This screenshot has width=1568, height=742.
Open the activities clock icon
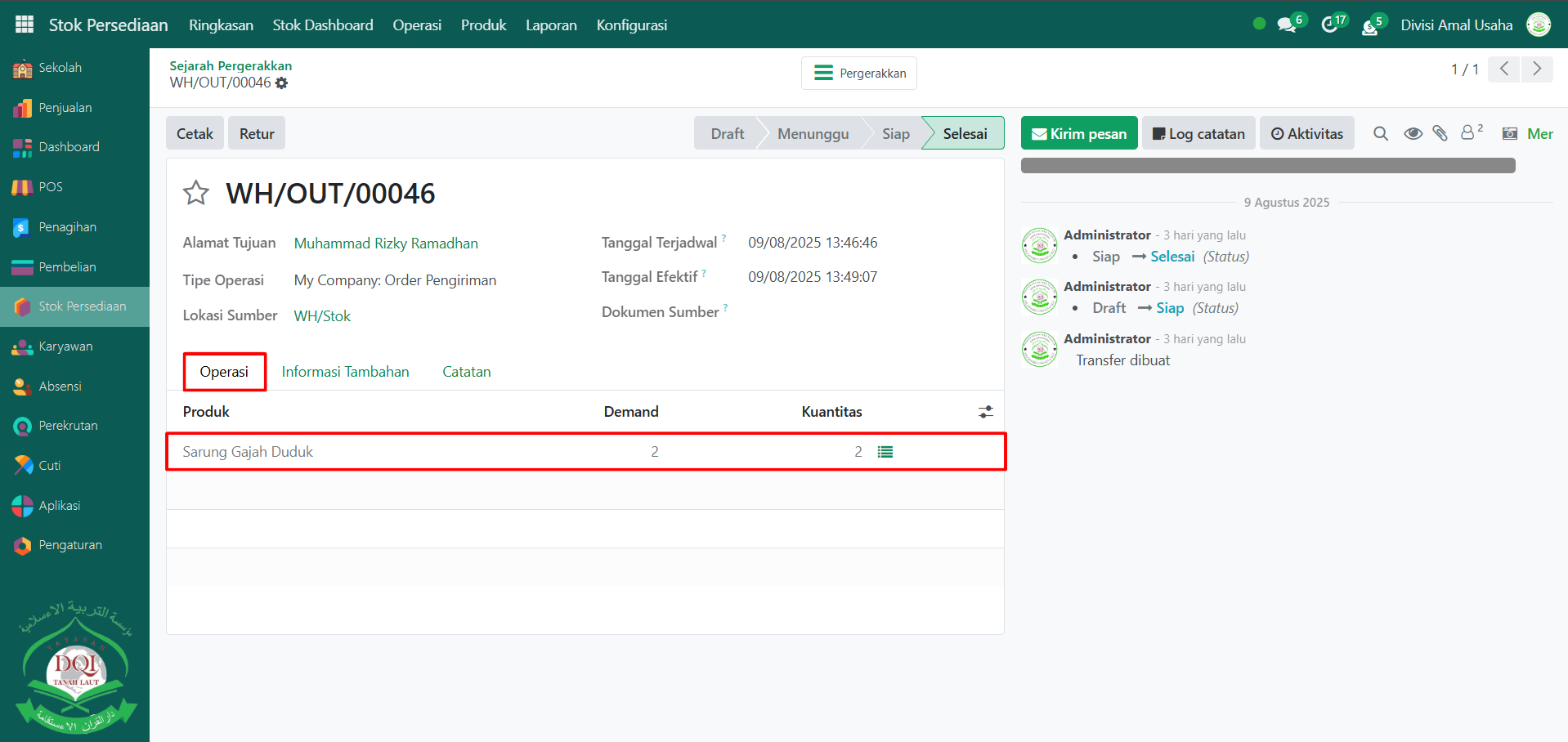pos(1330,25)
